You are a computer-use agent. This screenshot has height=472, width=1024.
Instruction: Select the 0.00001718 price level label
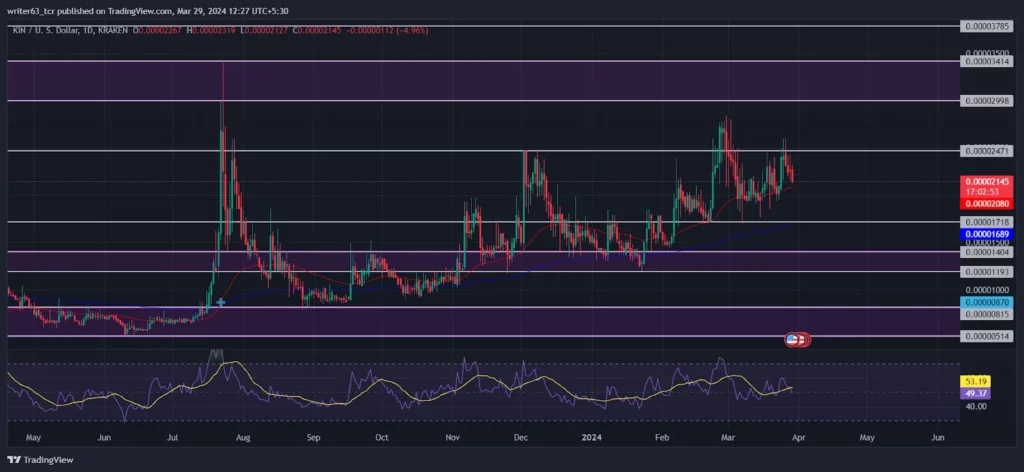pos(985,223)
